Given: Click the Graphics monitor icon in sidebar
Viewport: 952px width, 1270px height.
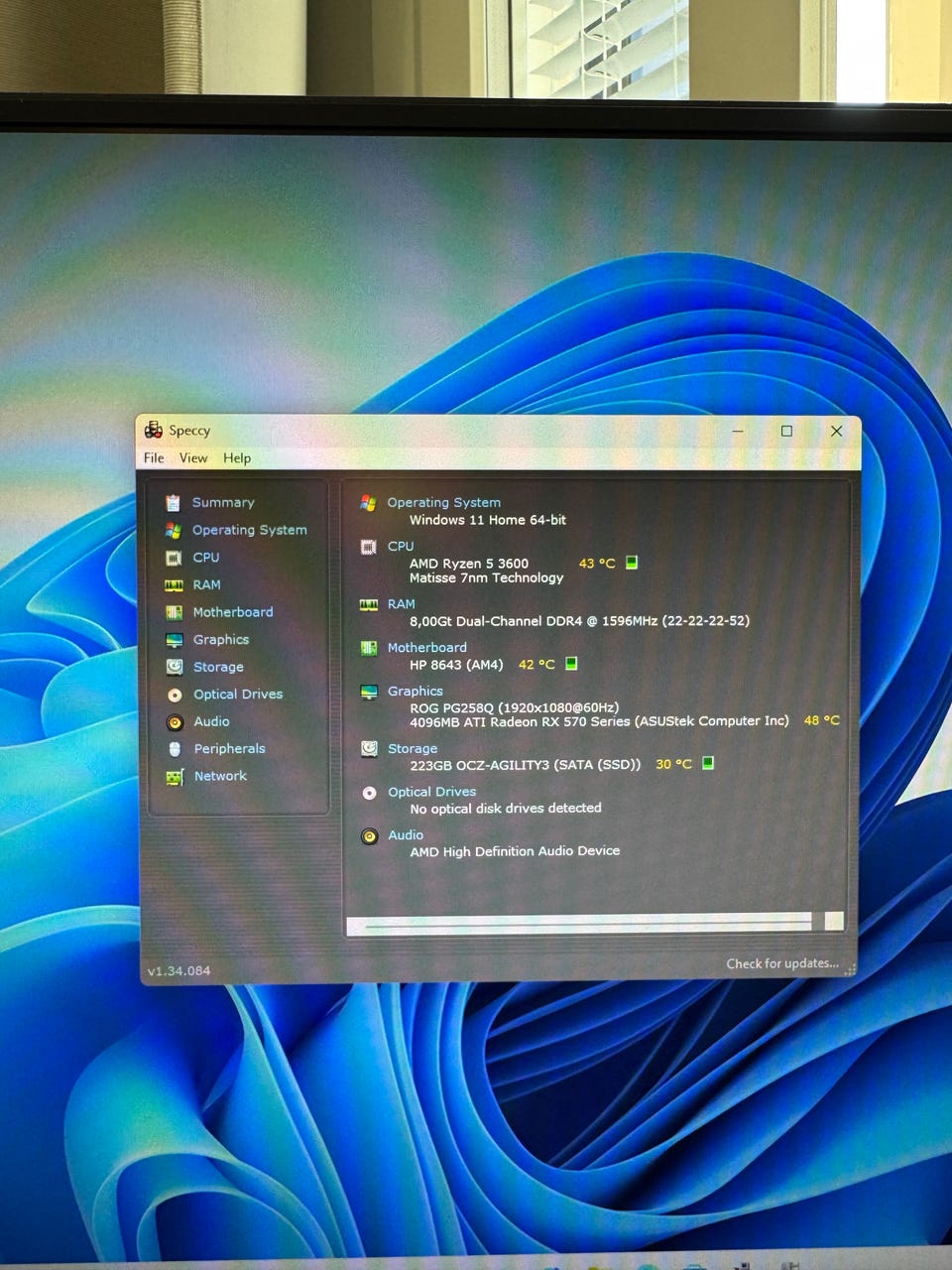Looking at the screenshot, I should click(175, 640).
